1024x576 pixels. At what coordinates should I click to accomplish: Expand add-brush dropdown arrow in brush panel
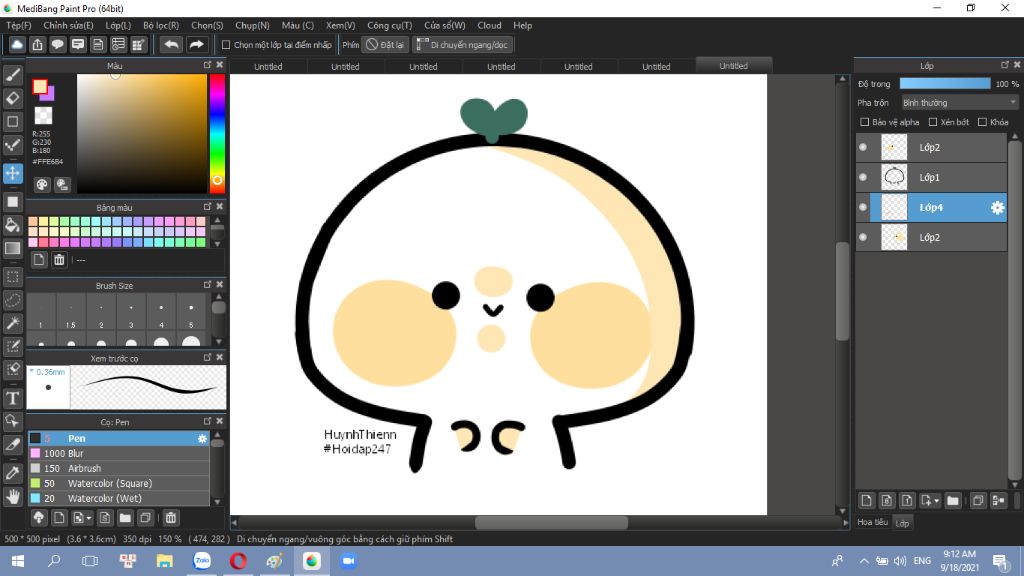pos(89,519)
